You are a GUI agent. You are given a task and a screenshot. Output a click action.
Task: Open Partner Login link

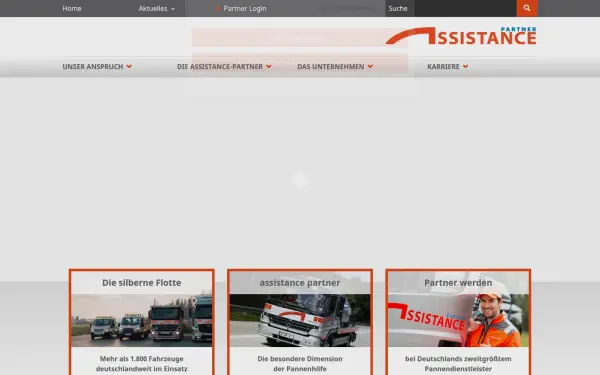coord(241,8)
